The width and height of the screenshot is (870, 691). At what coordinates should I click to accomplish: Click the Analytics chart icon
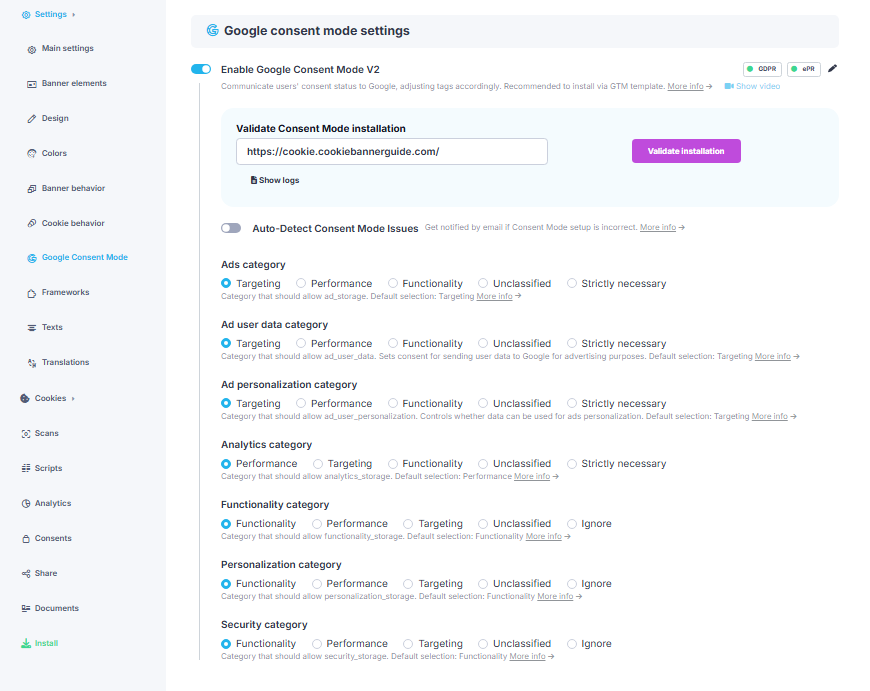click(26, 503)
